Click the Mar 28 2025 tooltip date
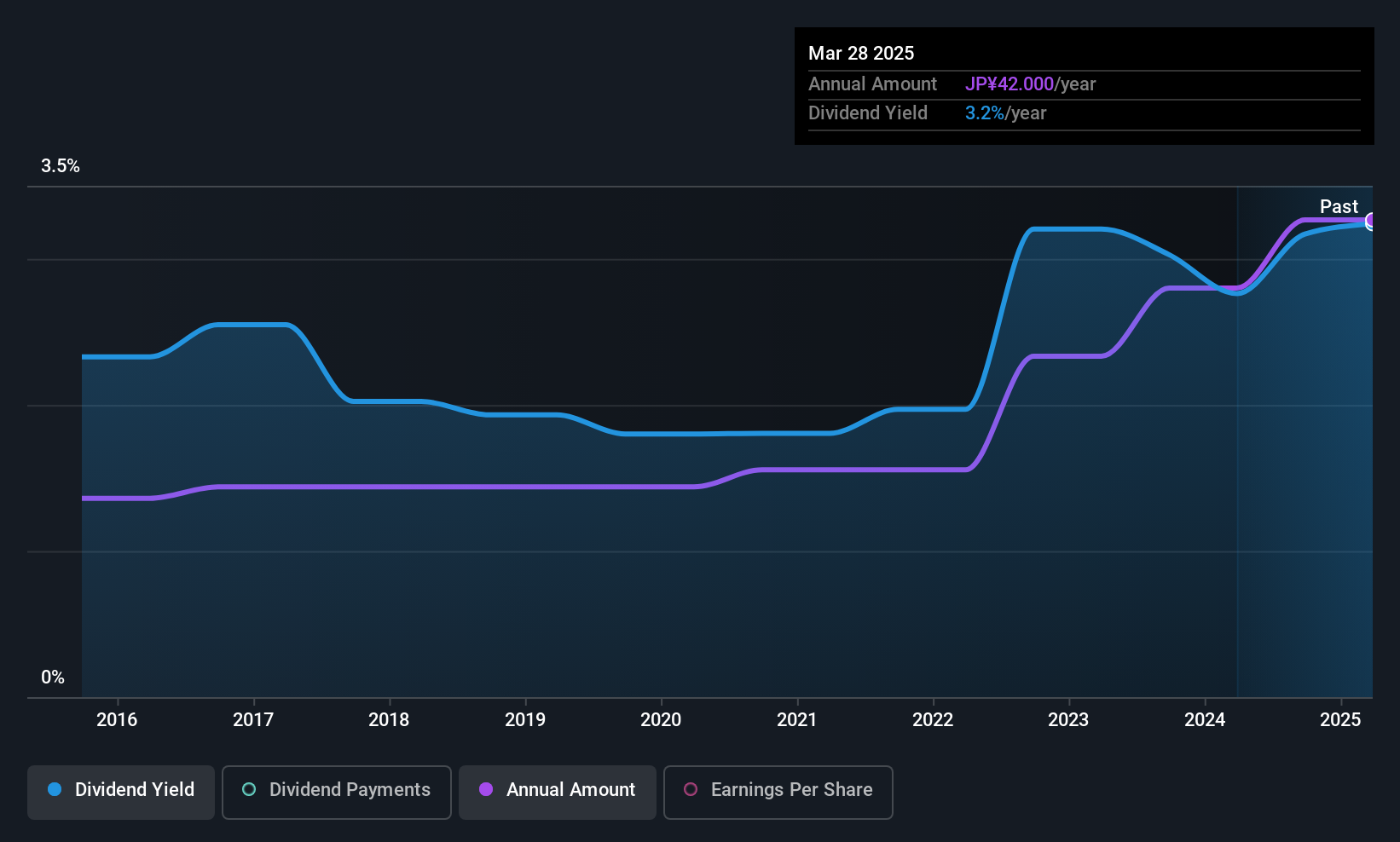The height and width of the screenshot is (842, 1400). [x=861, y=53]
